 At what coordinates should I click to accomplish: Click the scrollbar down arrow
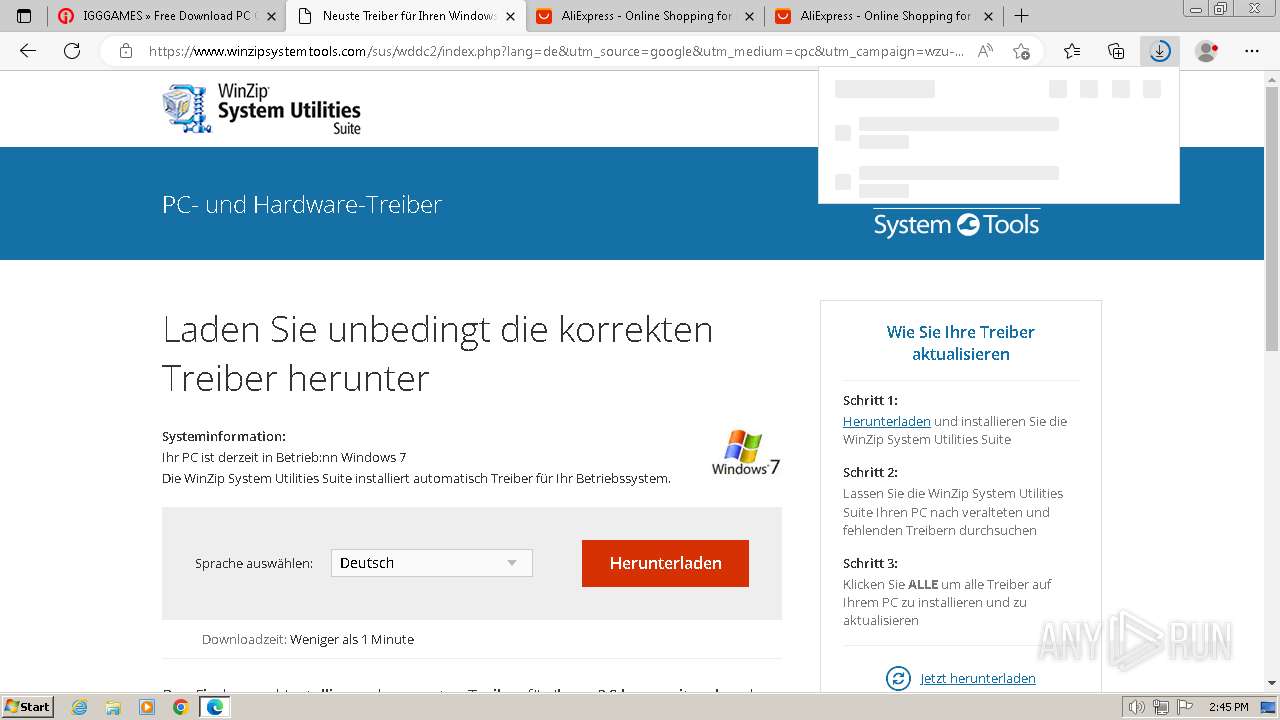click(x=1272, y=683)
